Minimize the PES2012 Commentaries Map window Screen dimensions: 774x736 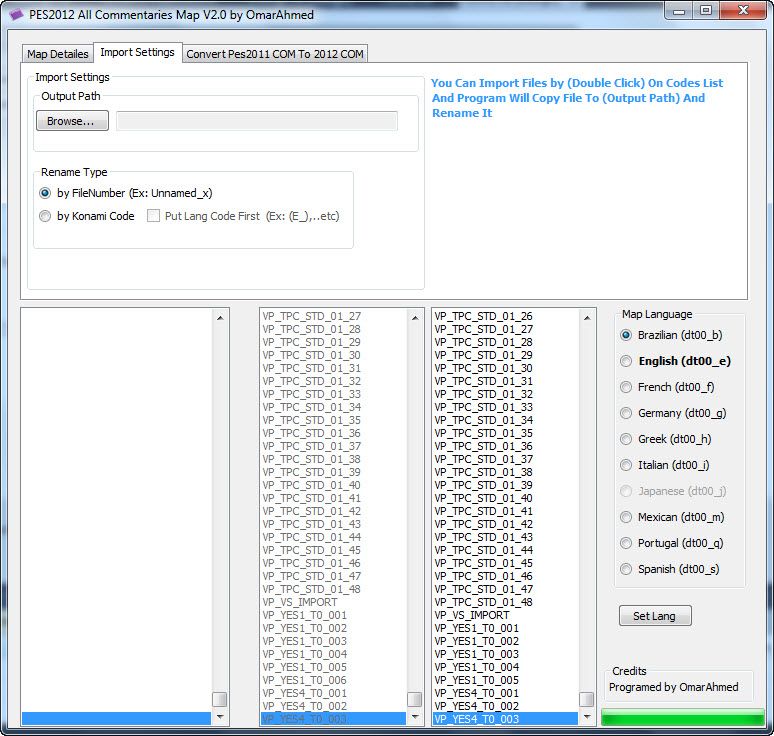tap(680, 11)
